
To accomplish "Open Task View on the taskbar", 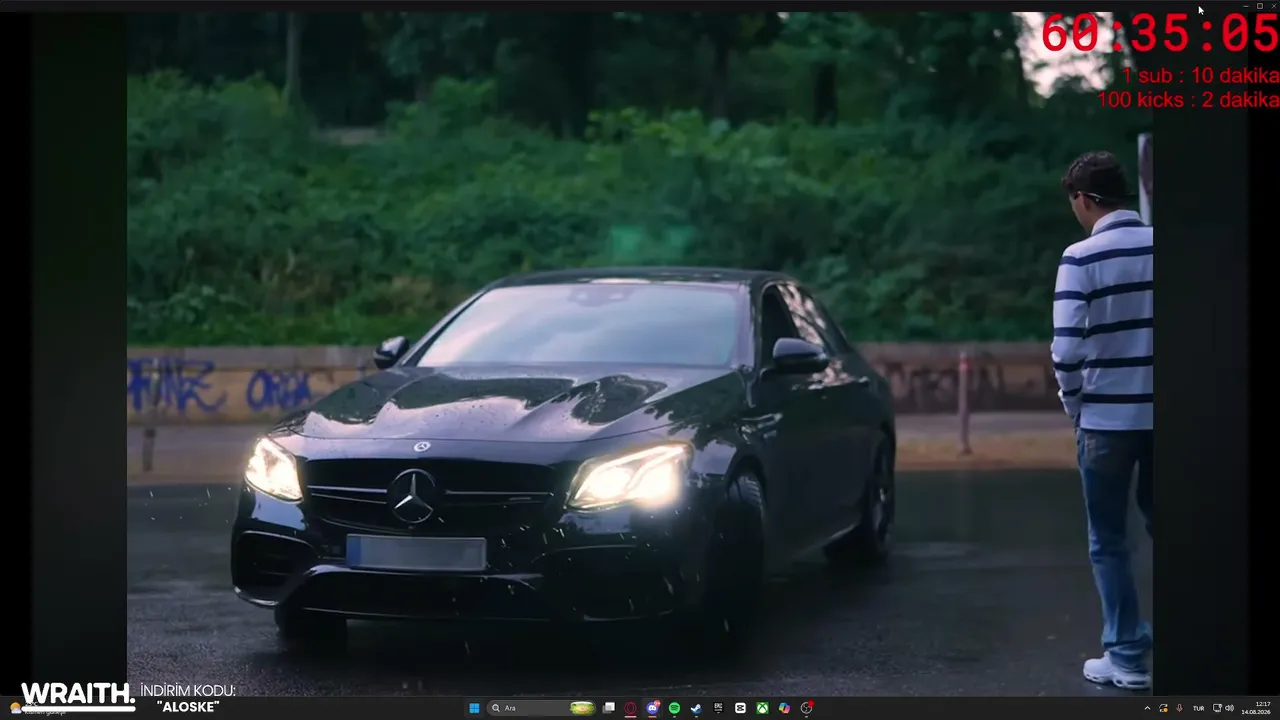I will click(608, 708).
